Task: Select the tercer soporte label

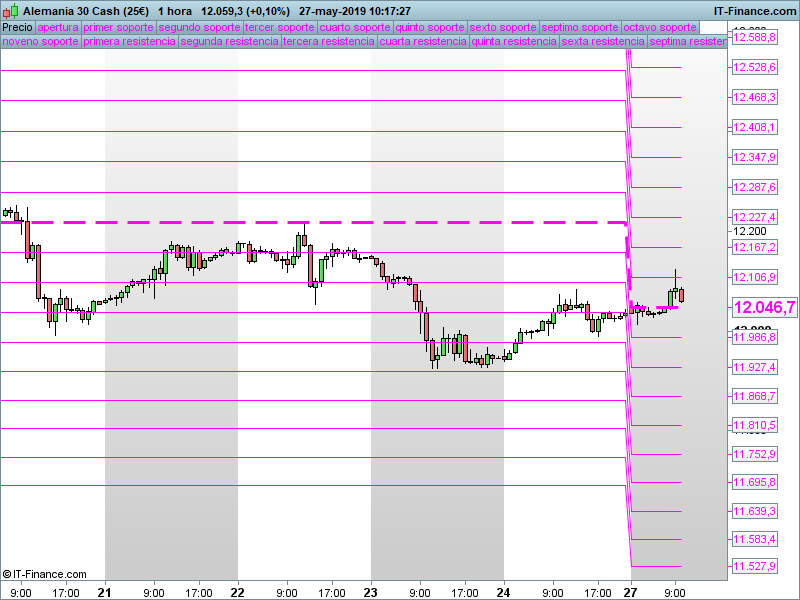Action: click(x=280, y=27)
